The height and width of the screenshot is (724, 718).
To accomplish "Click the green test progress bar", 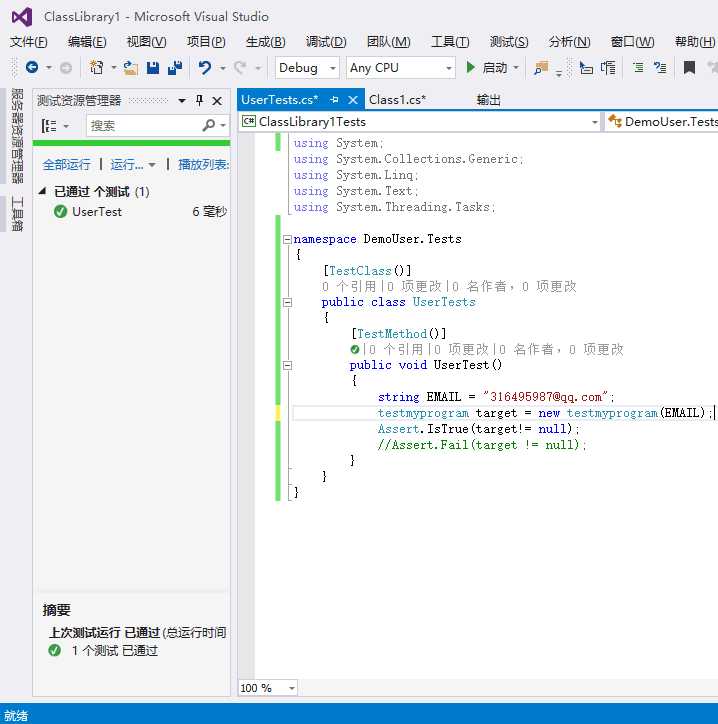I will pos(132,143).
